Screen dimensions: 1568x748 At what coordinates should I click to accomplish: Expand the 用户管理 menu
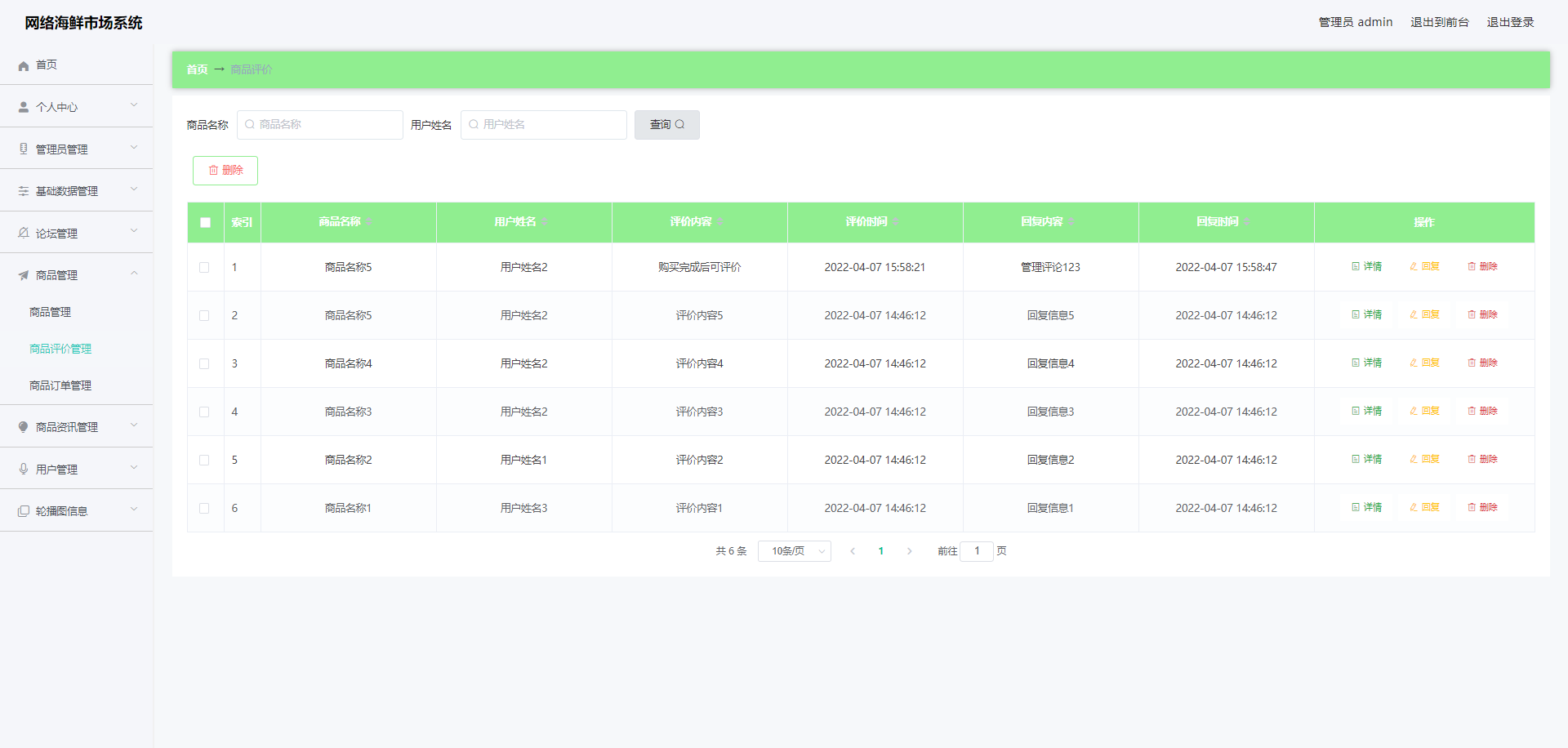[77, 469]
